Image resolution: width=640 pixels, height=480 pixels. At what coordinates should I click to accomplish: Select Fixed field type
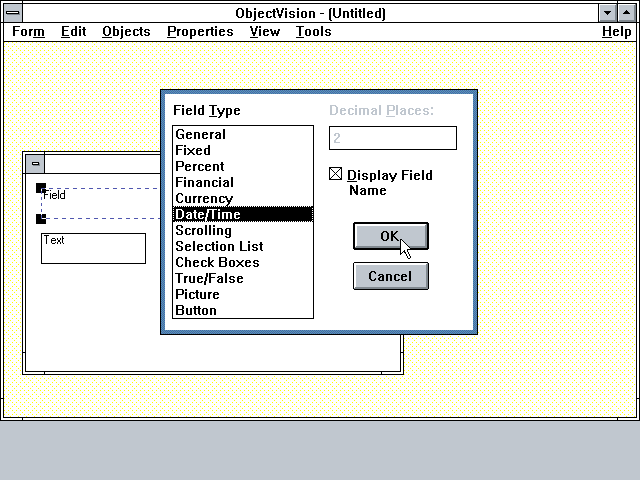click(x=243, y=150)
